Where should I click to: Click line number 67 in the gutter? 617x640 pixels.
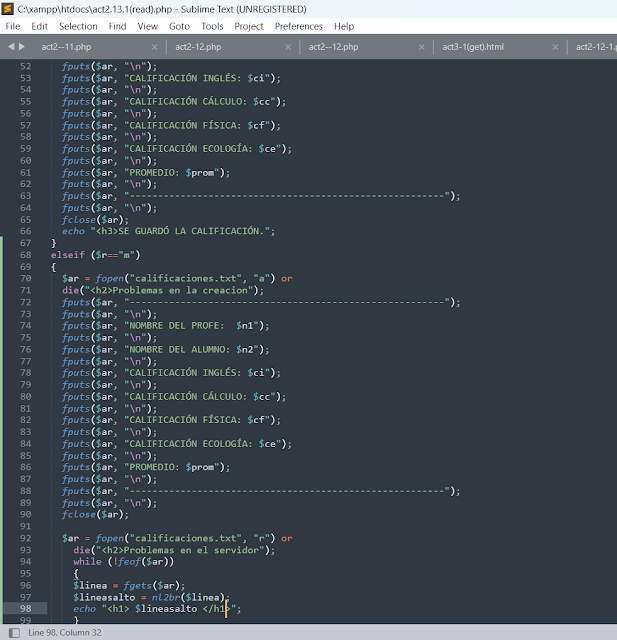pyautogui.click(x=26, y=243)
